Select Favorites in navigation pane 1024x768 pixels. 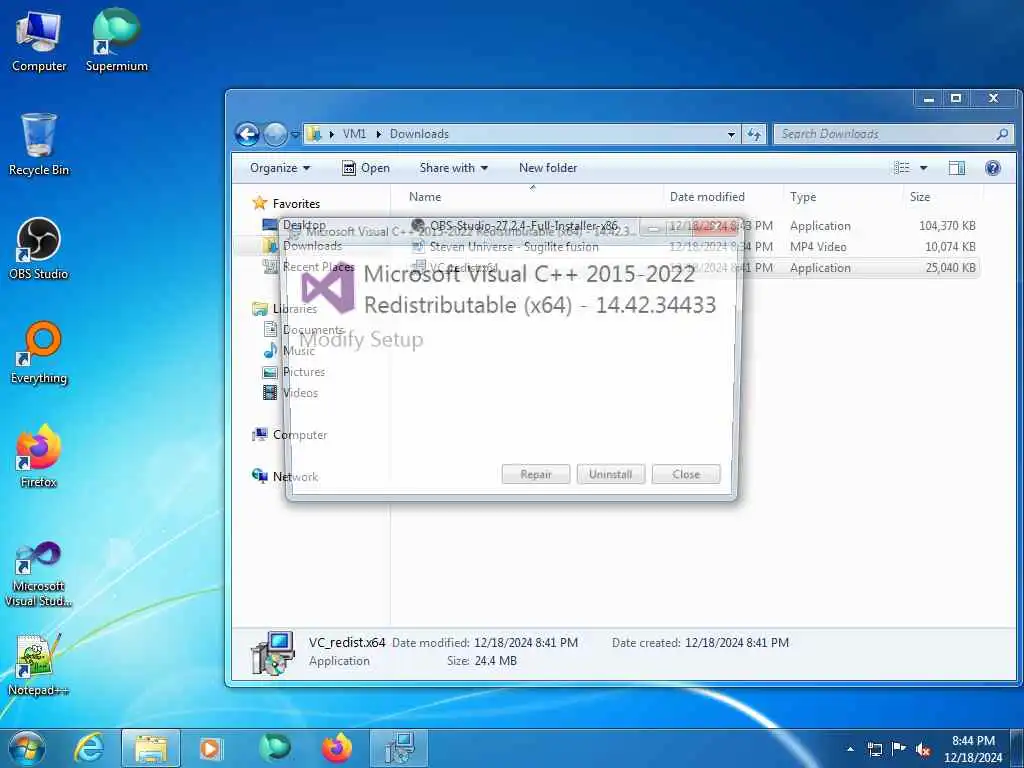tap(286, 204)
